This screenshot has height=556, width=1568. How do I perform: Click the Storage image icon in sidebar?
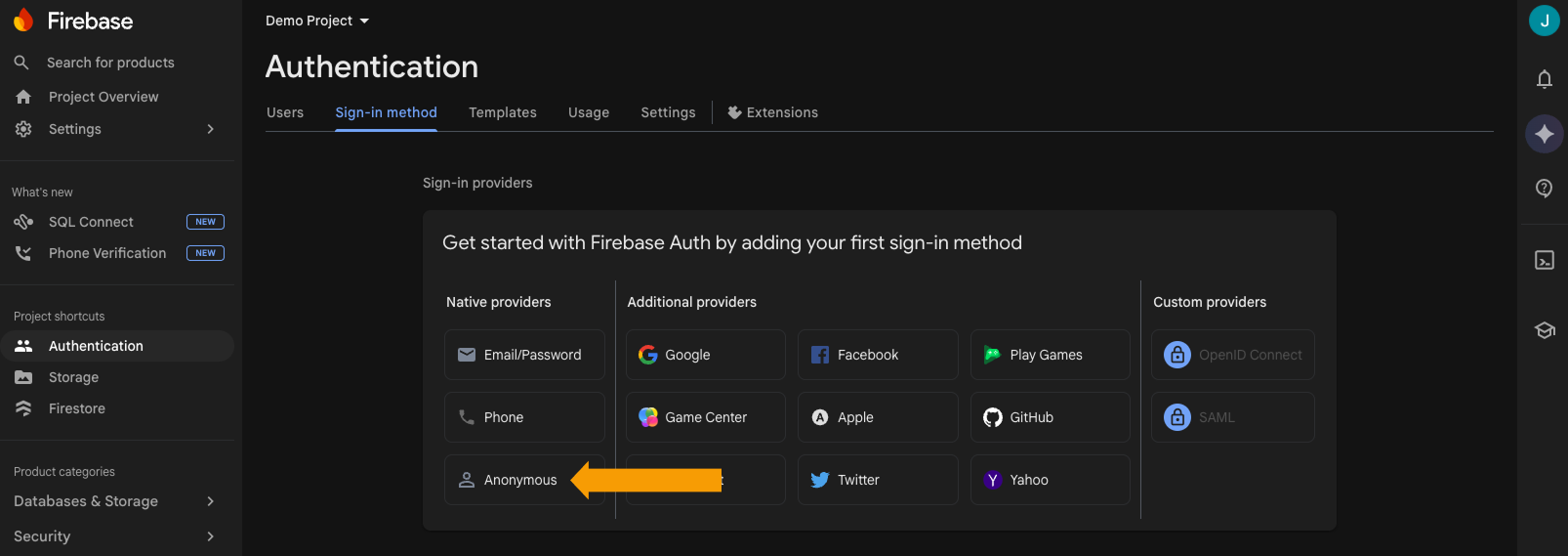tap(23, 377)
